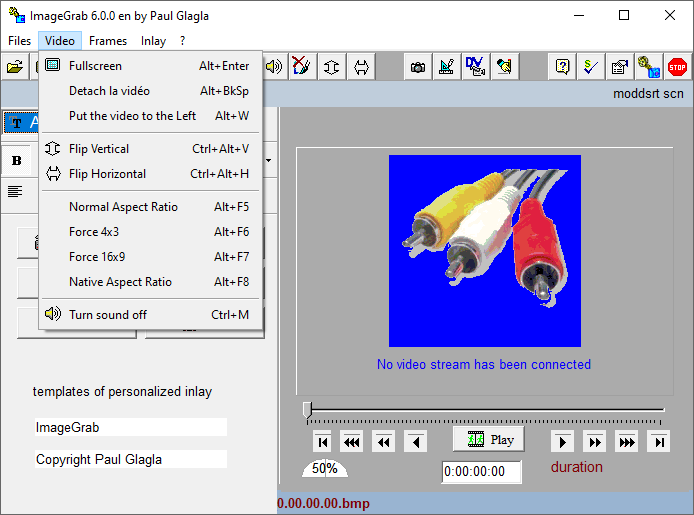Click the 0:00:00:00 timecode field
The image size is (694, 515).
pyautogui.click(x=482, y=472)
